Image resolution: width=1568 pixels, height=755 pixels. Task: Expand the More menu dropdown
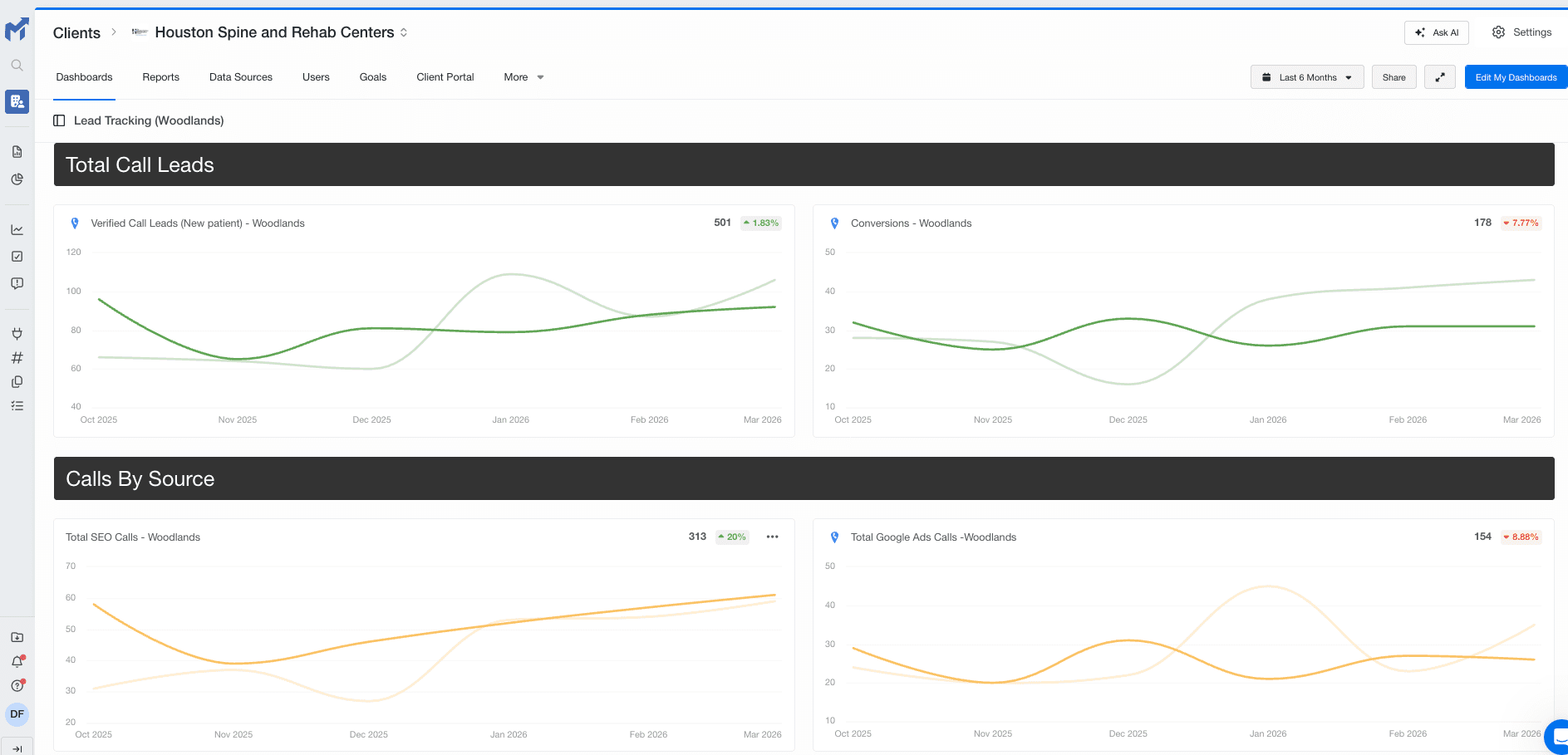(523, 77)
